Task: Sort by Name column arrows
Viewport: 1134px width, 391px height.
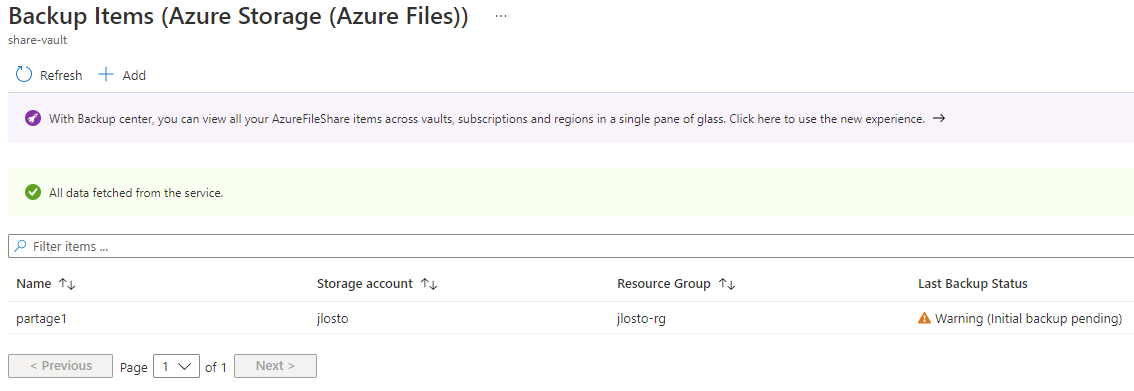Action: pyautogui.click(x=67, y=284)
